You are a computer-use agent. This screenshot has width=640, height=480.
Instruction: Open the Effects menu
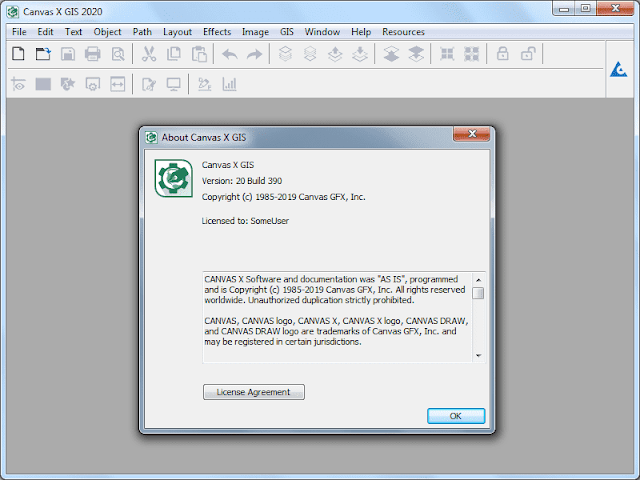coord(217,32)
